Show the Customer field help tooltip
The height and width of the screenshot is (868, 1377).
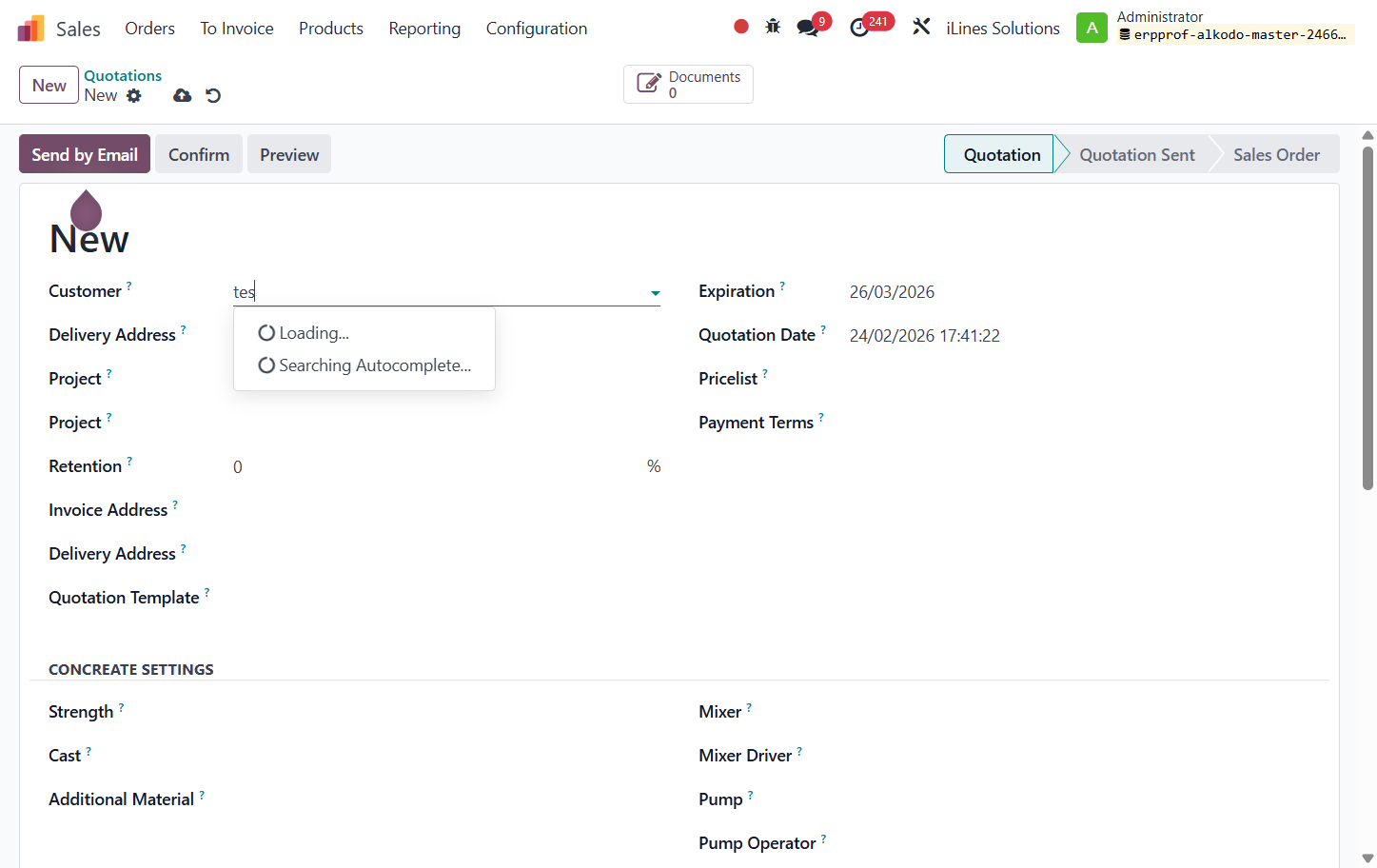point(129,285)
